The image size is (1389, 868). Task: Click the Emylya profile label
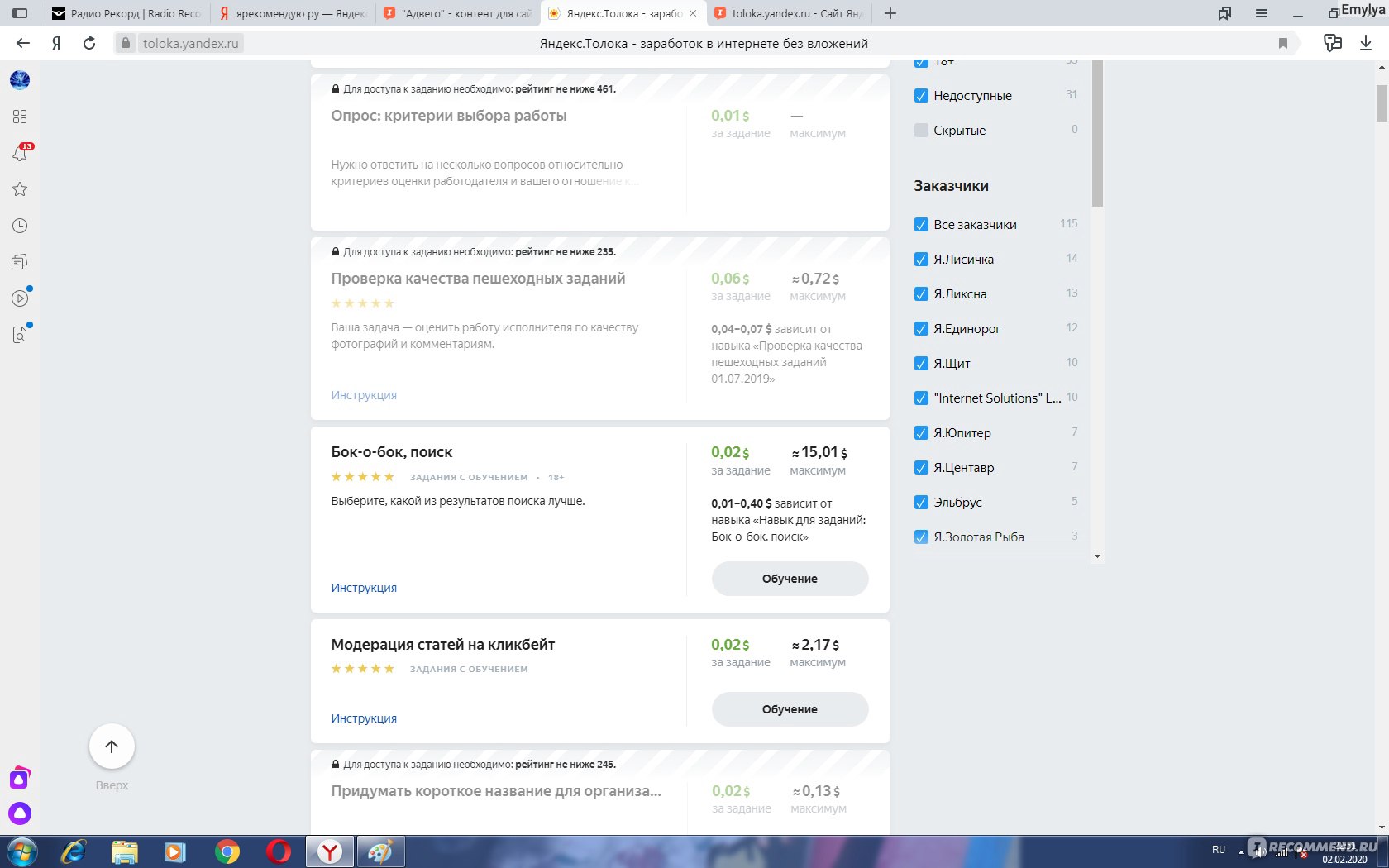coord(1363,10)
